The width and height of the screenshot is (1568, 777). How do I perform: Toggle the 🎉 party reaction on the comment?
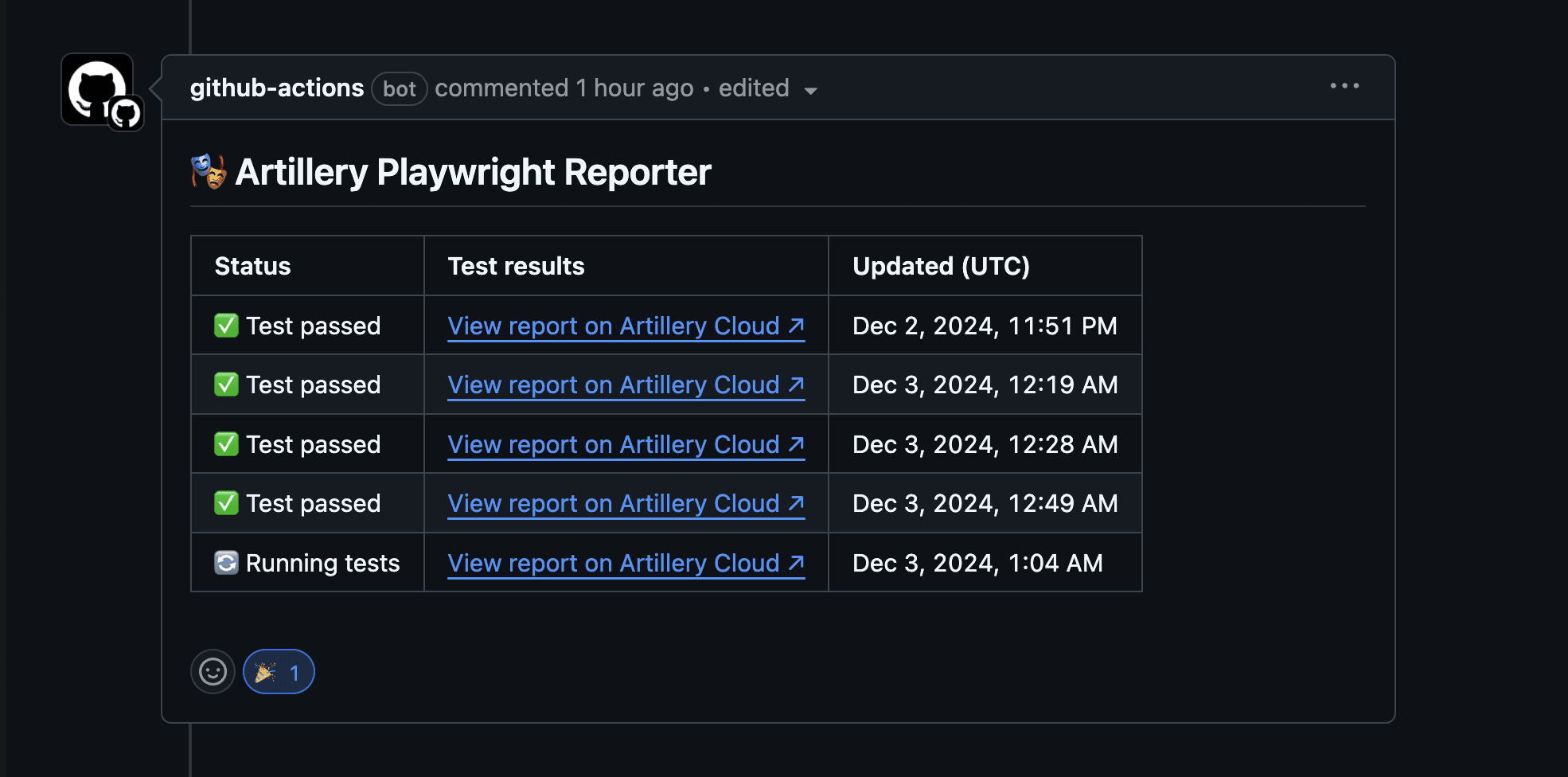pyautogui.click(x=278, y=672)
